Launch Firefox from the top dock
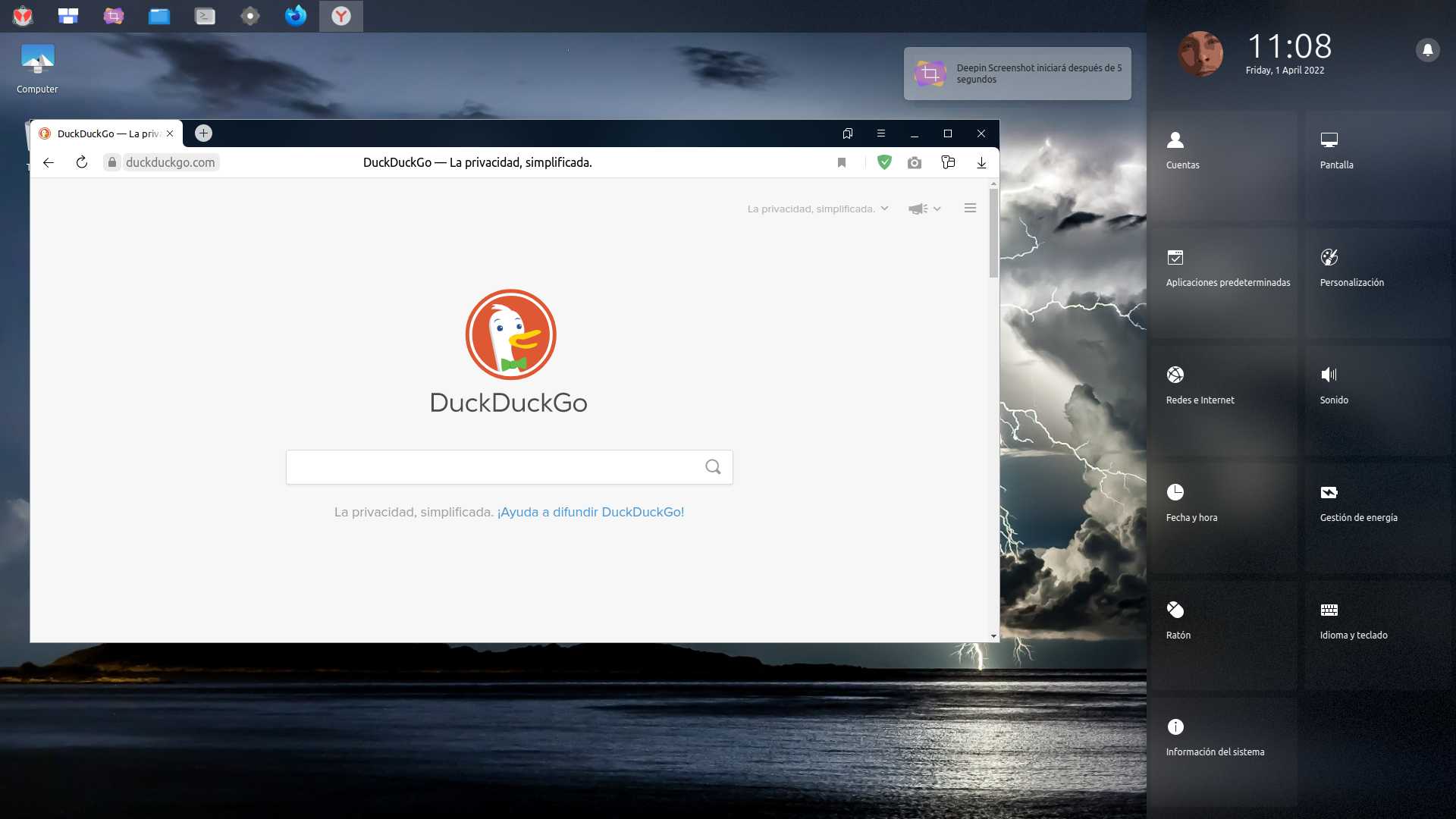Image resolution: width=1456 pixels, height=819 pixels. pos(296,16)
